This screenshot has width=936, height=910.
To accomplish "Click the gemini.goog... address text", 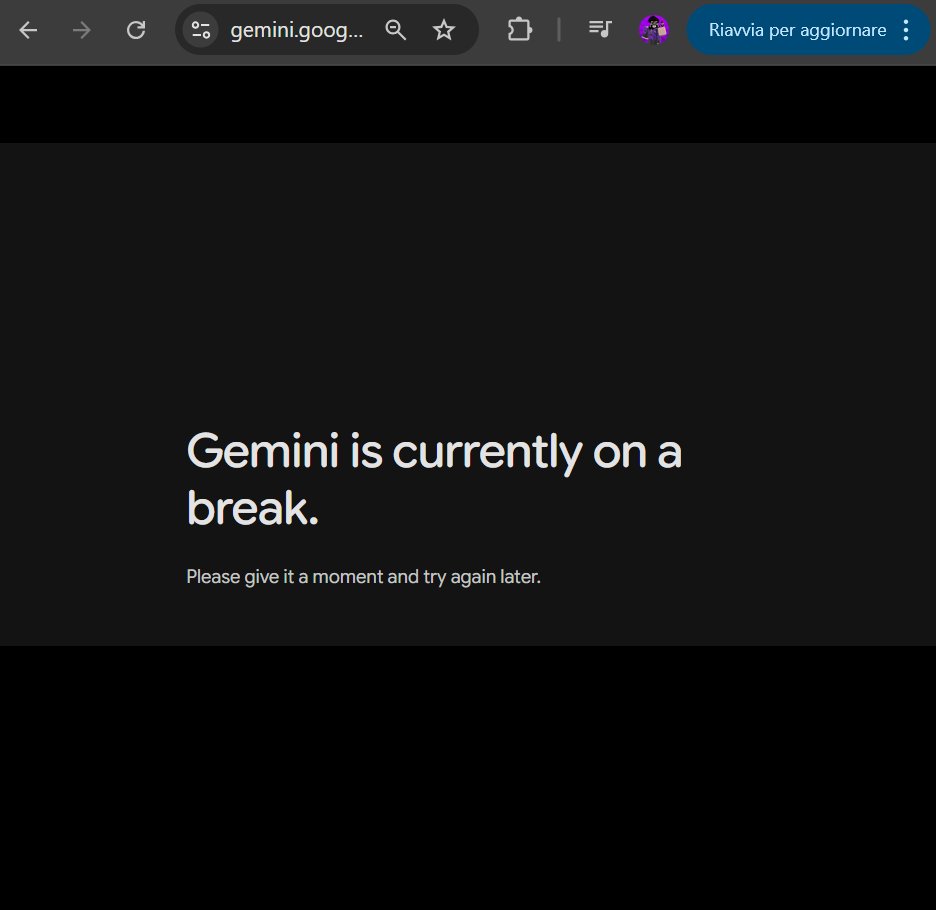I will pyautogui.click(x=297, y=30).
